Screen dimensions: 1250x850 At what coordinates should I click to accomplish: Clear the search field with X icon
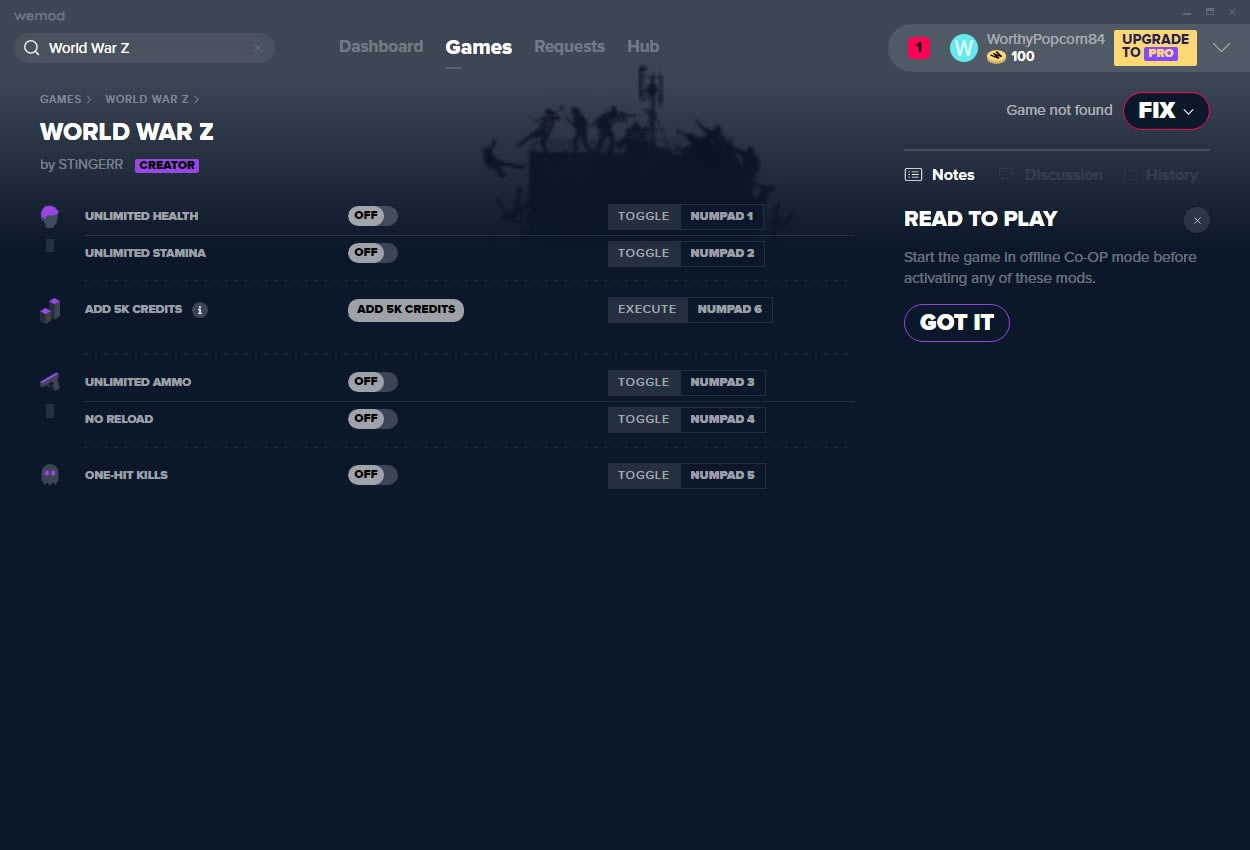click(258, 48)
